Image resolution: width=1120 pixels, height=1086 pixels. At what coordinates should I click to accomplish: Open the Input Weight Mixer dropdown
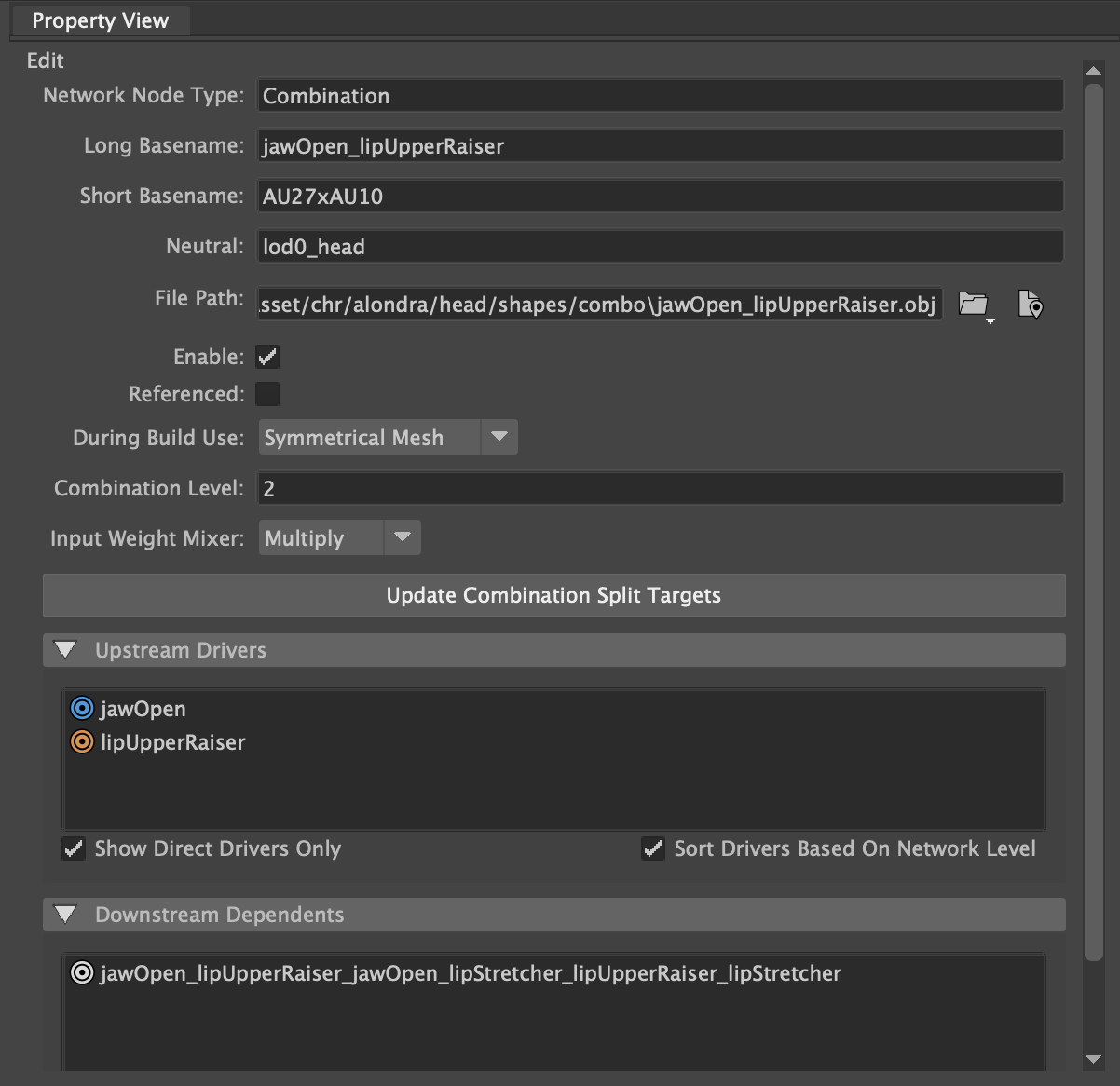pyautogui.click(x=339, y=538)
